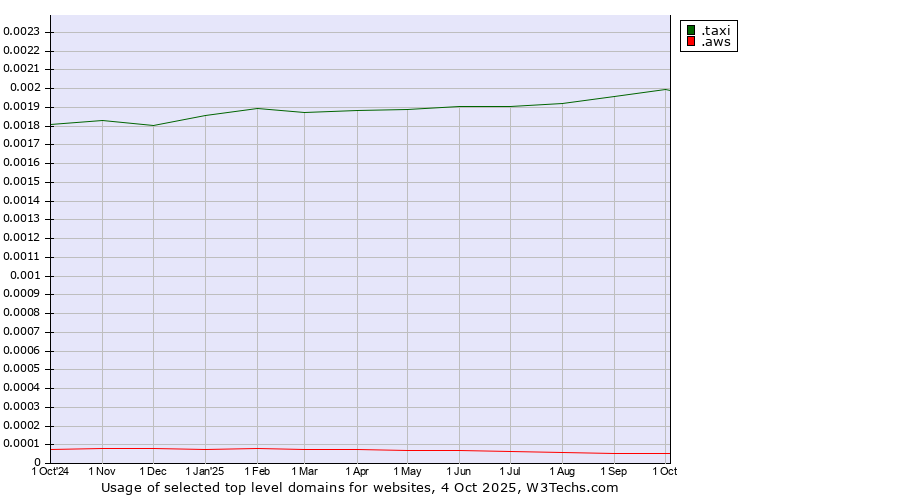Viewport: 900px width, 500px height.
Task: Click the 0.0023 y-axis value label
Action: pos(20,31)
